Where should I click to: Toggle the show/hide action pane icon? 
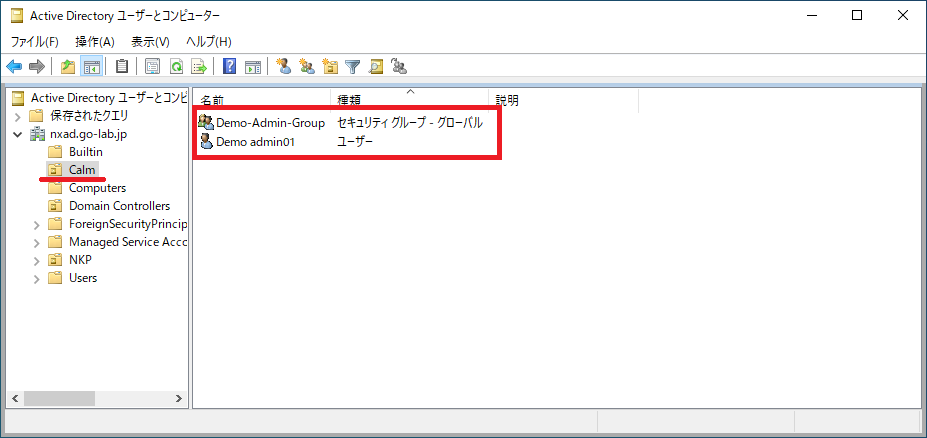click(x=253, y=67)
